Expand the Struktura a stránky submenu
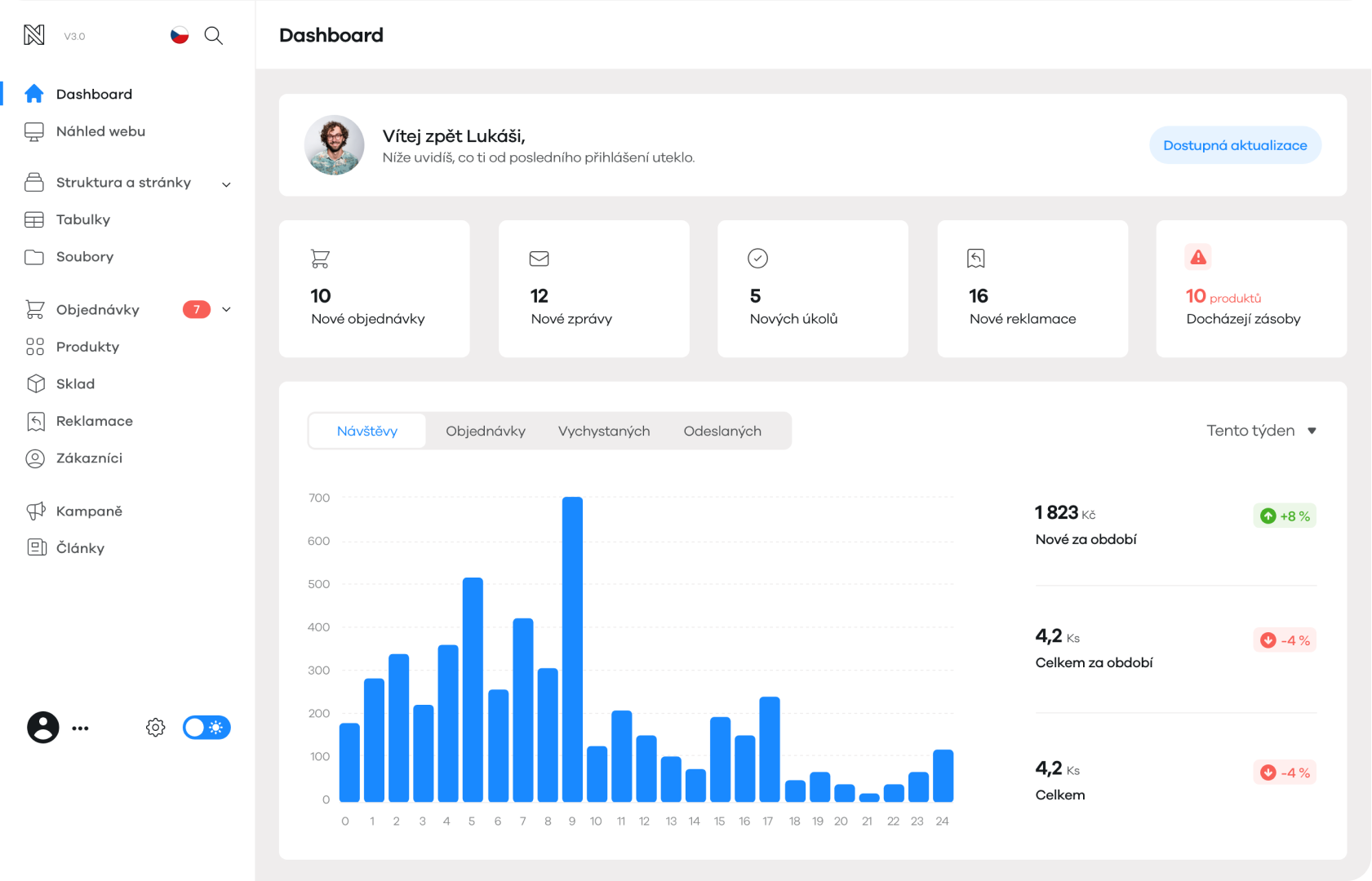 226,184
